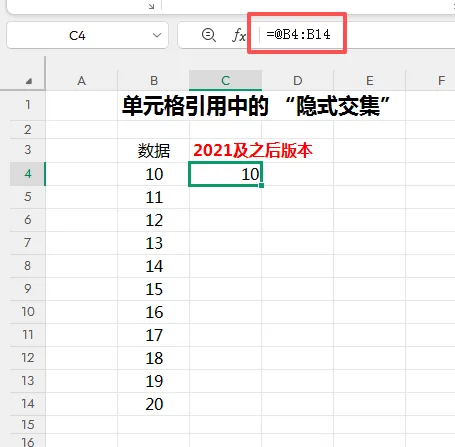Image resolution: width=455 pixels, height=447 pixels.
Task: Select row 6 header
Action: tap(28, 220)
